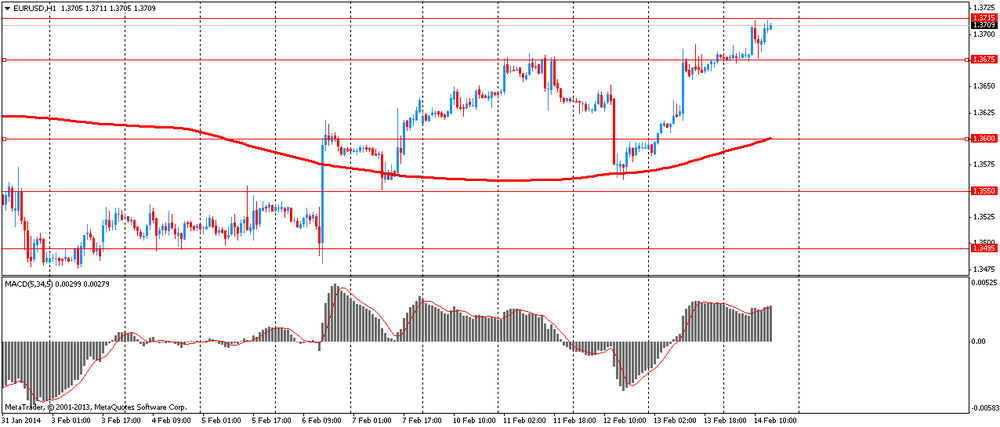Click the 12 Feb 10:00 time label

pyautogui.click(x=626, y=421)
